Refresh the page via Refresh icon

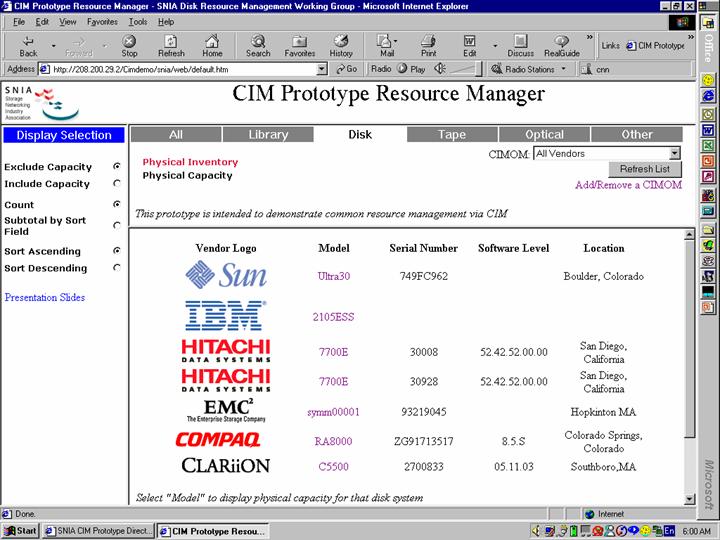click(171, 46)
